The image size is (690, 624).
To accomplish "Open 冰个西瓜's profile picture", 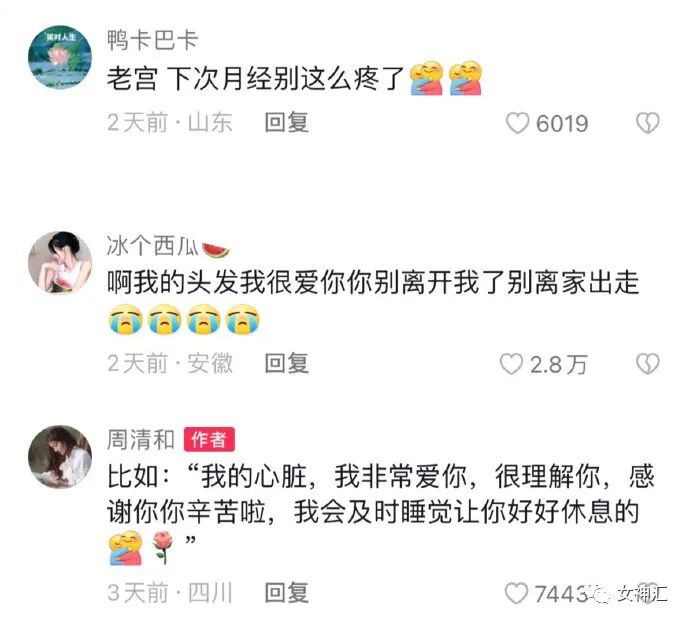I will tap(60, 263).
